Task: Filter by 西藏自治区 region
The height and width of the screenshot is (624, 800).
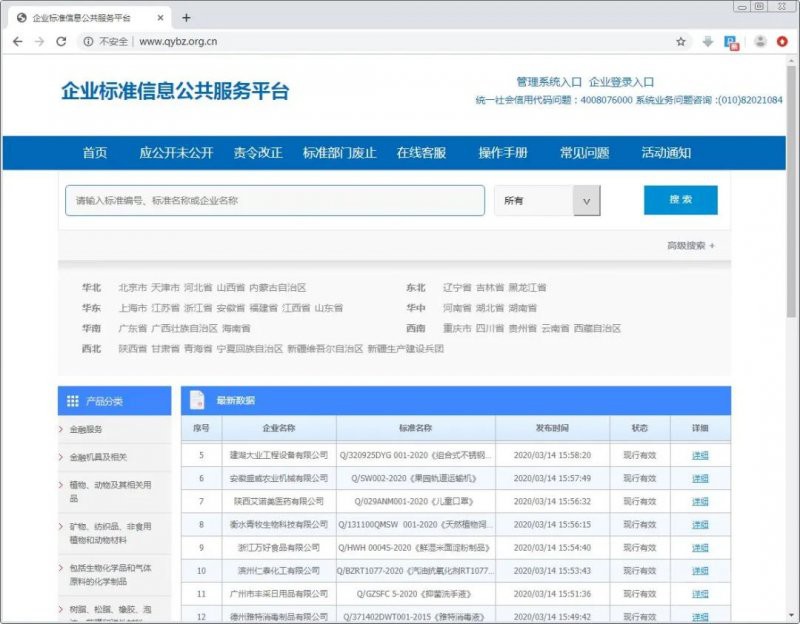Action: point(597,329)
